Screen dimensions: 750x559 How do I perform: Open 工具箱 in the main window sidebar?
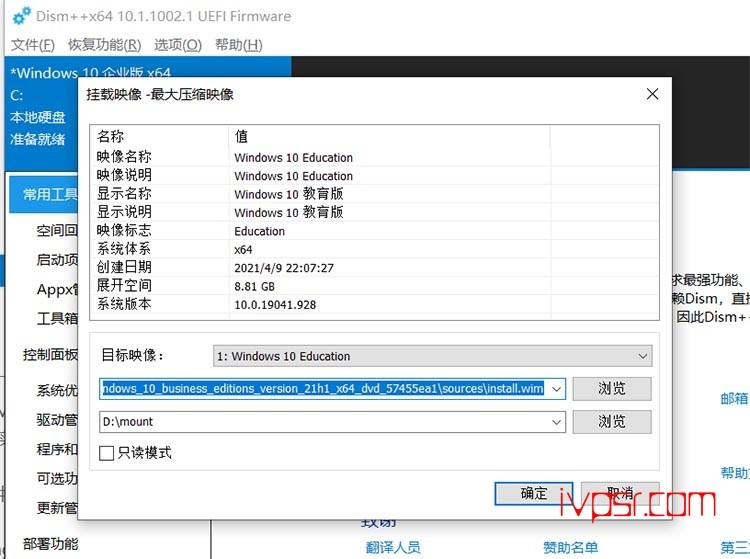(x=57, y=318)
